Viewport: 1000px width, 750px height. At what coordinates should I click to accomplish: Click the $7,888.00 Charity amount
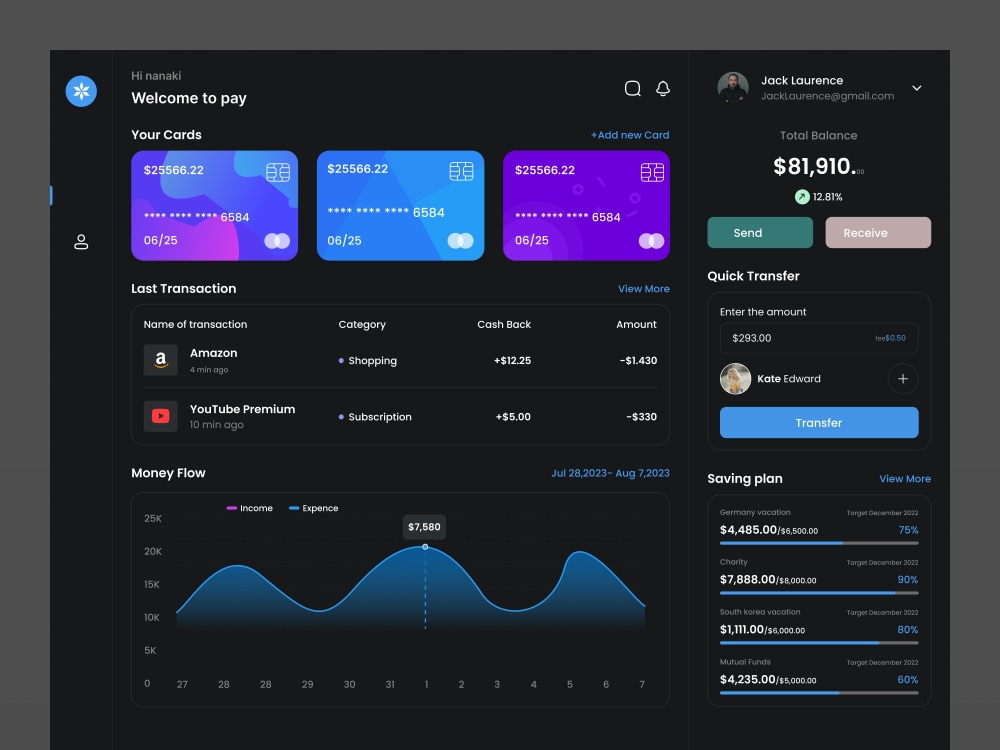click(x=747, y=580)
